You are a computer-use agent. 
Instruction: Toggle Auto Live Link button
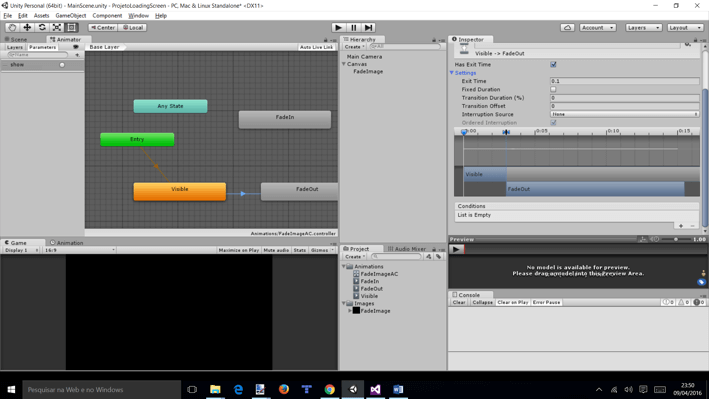[317, 47]
